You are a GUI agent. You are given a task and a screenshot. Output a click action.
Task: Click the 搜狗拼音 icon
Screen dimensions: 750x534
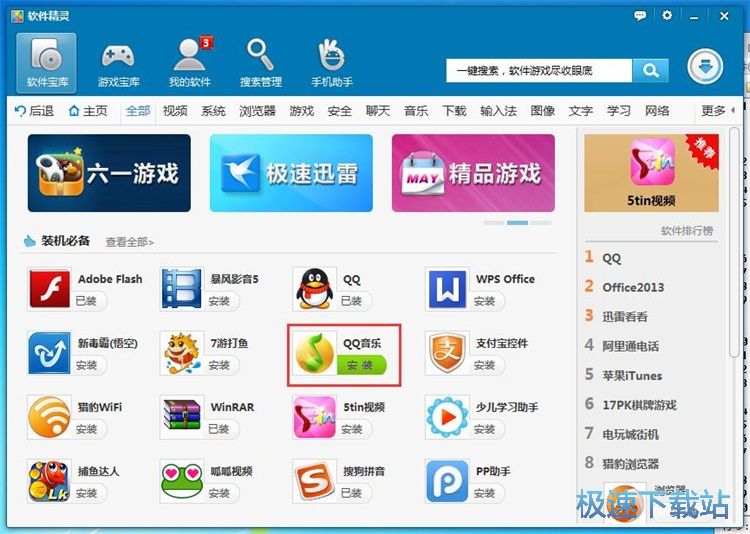pyautogui.click(x=314, y=481)
